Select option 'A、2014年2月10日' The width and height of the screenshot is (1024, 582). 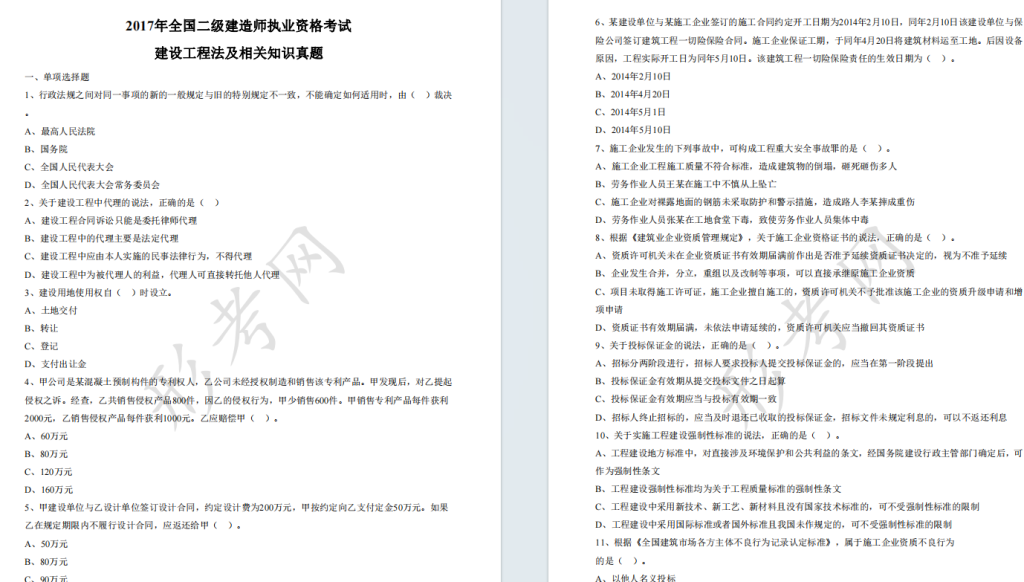pyautogui.click(x=633, y=76)
